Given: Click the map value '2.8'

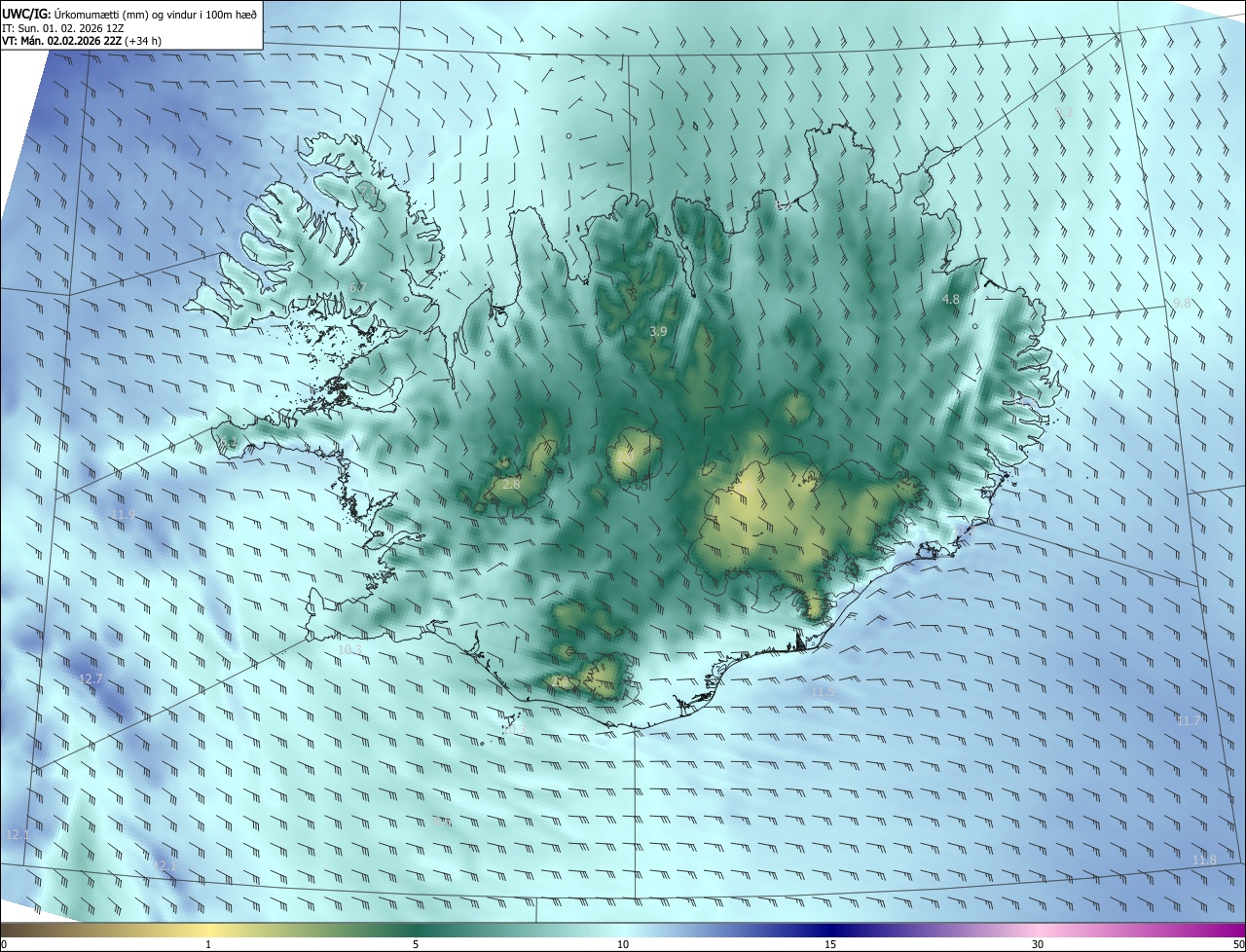Looking at the screenshot, I should [511, 484].
